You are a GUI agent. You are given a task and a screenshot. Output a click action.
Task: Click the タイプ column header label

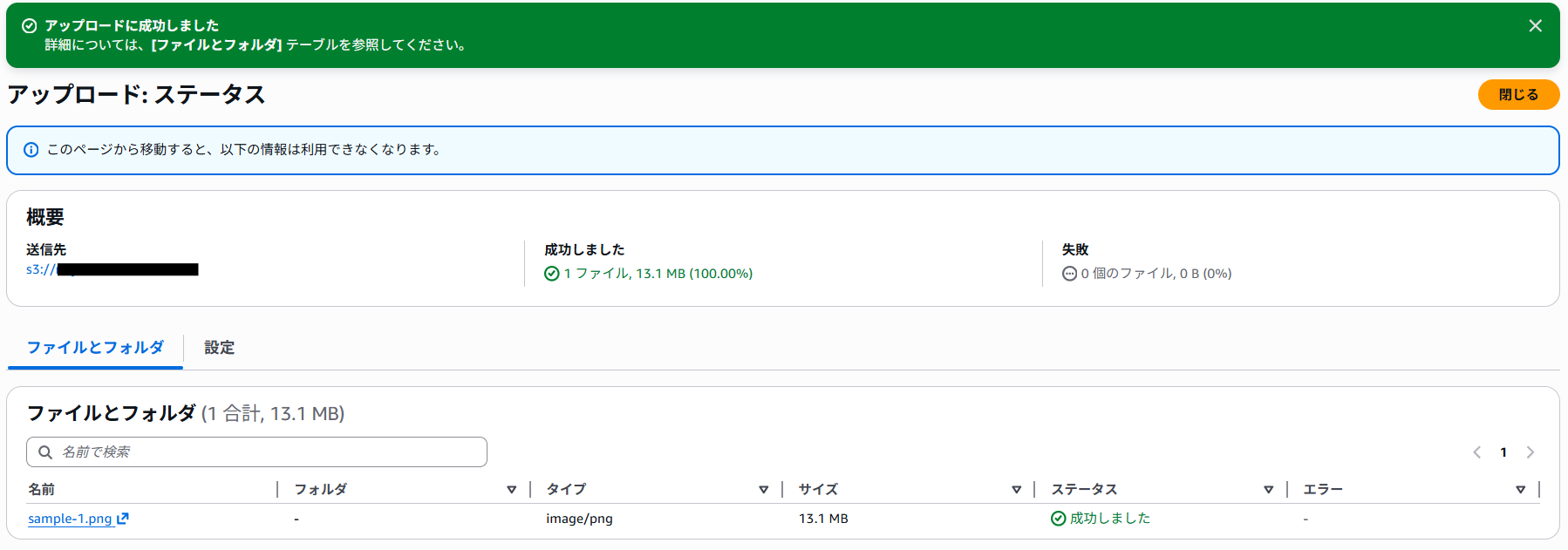tap(566, 489)
